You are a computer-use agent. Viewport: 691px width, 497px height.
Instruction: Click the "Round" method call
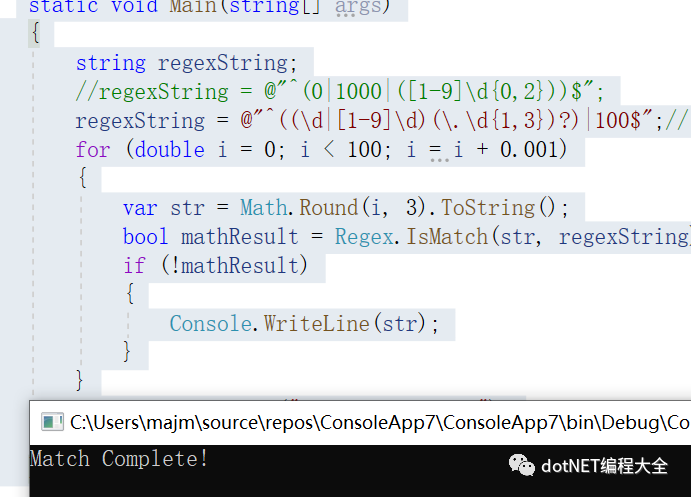pos(328,208)
